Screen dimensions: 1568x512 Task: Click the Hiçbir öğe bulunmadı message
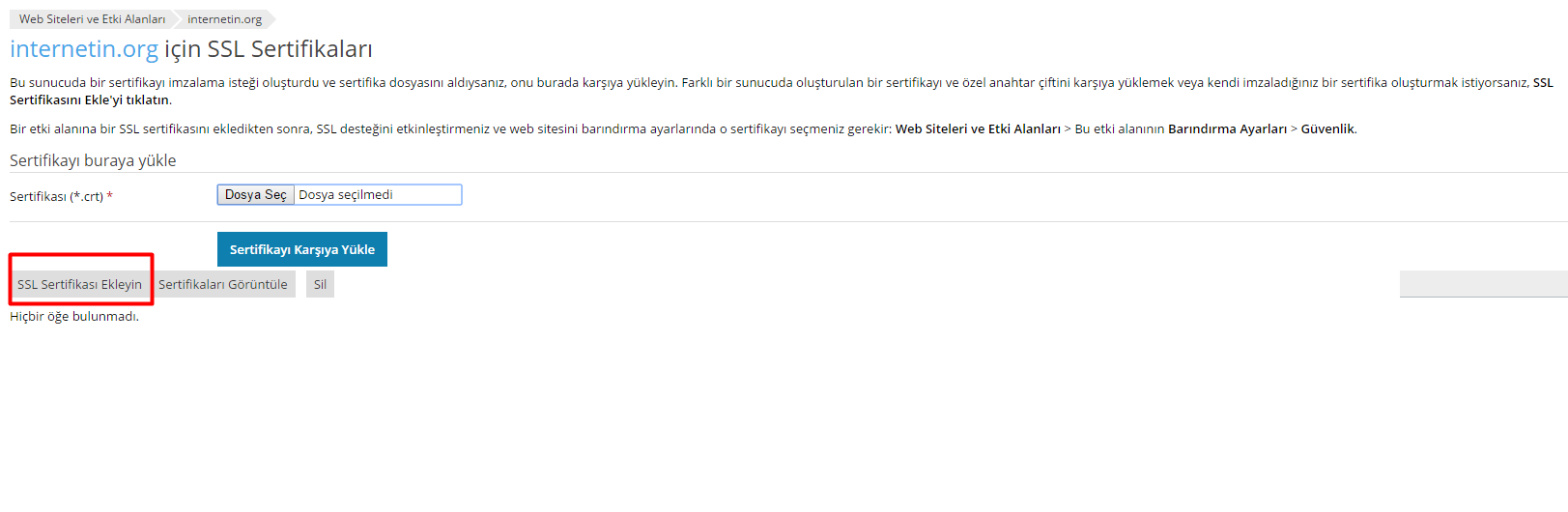(74, 316)
